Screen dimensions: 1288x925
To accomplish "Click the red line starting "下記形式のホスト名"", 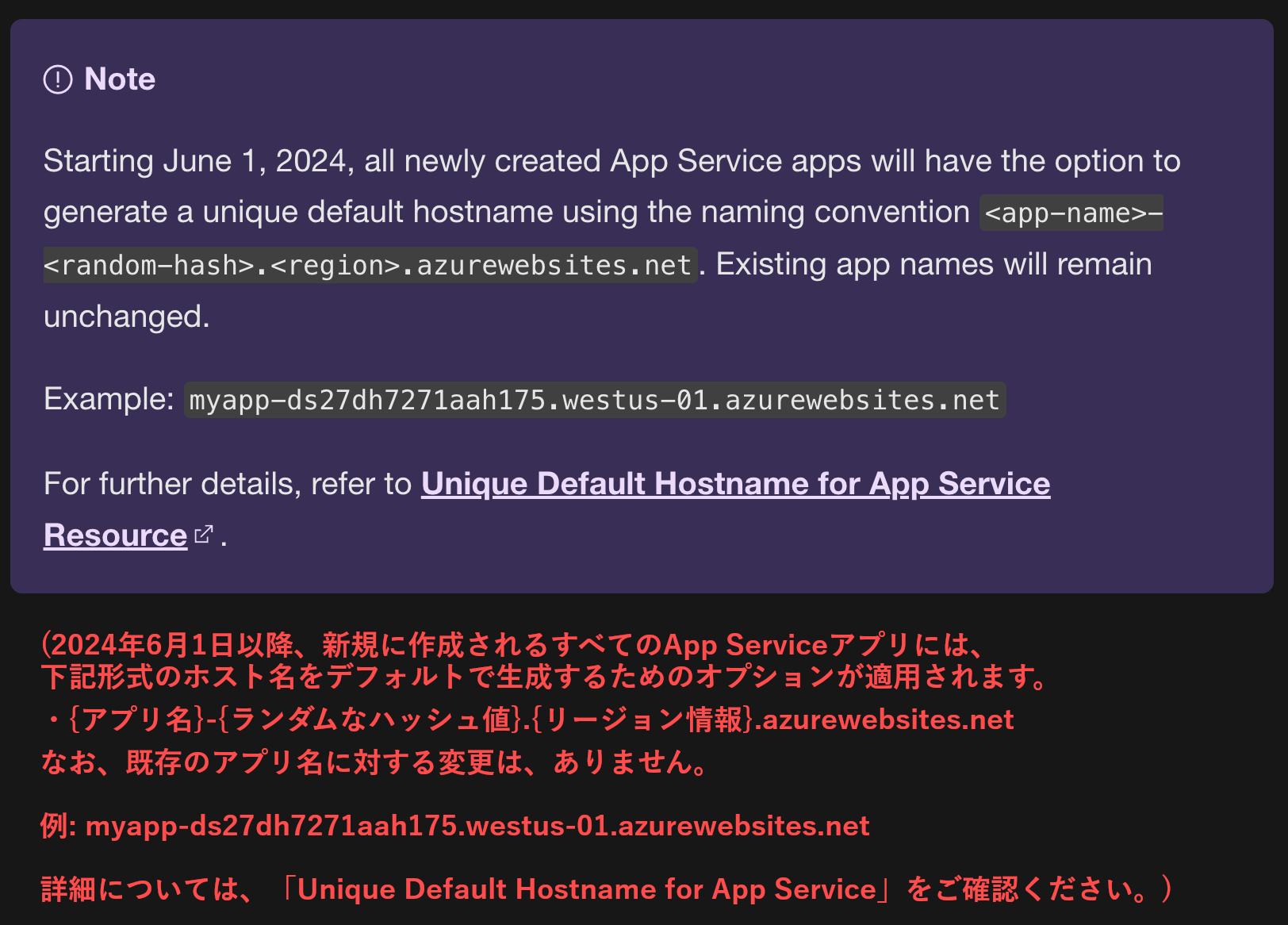I will coord(545,677).
